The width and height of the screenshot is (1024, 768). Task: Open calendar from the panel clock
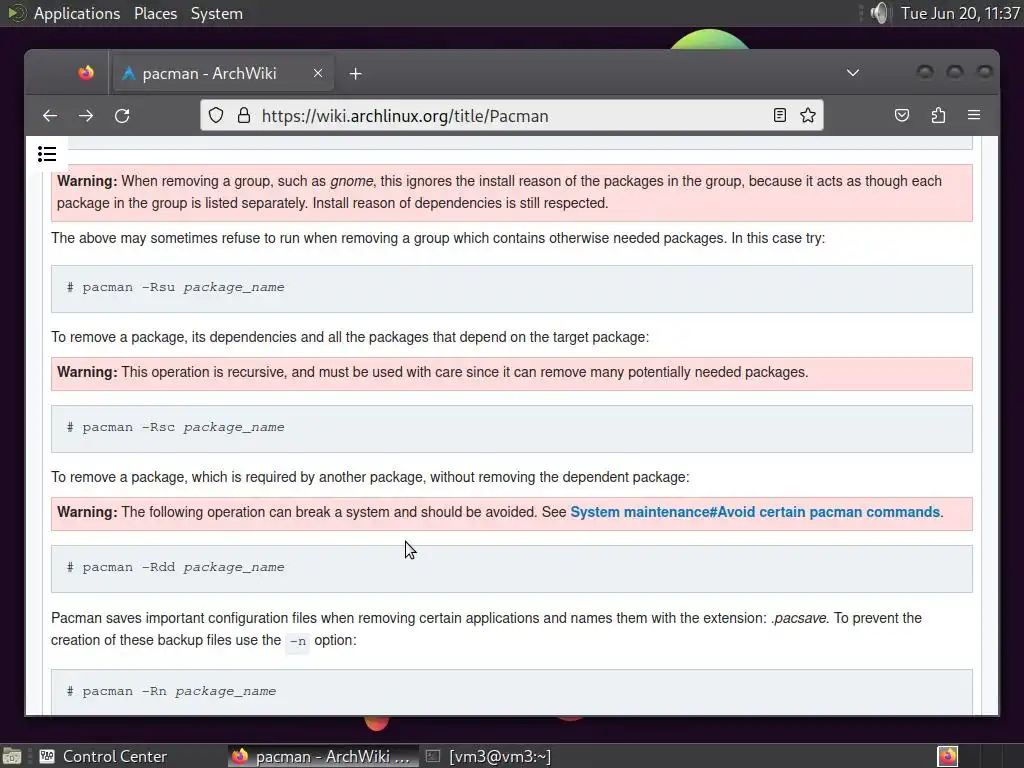click(960, 13)
